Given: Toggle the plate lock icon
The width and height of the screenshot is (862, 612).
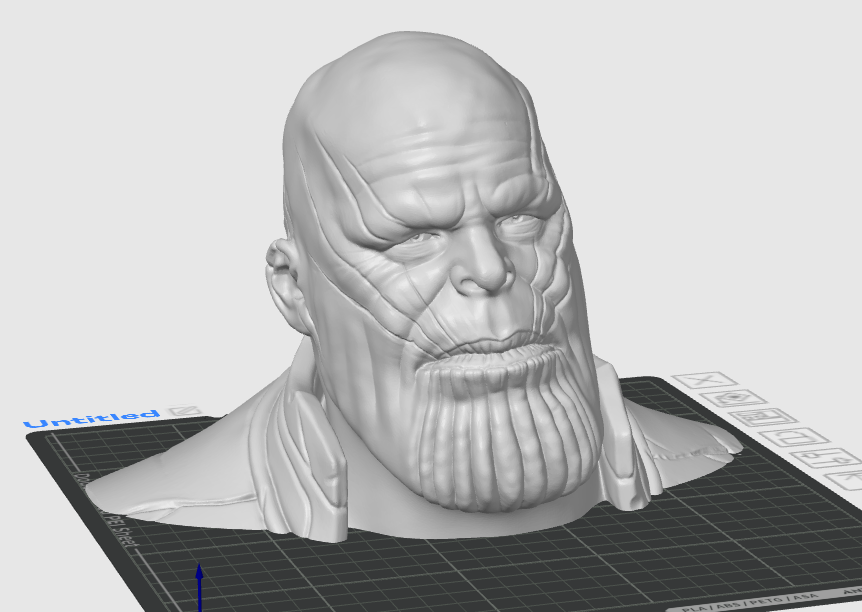Looking at the screenshot, I should tap(795, 438).
